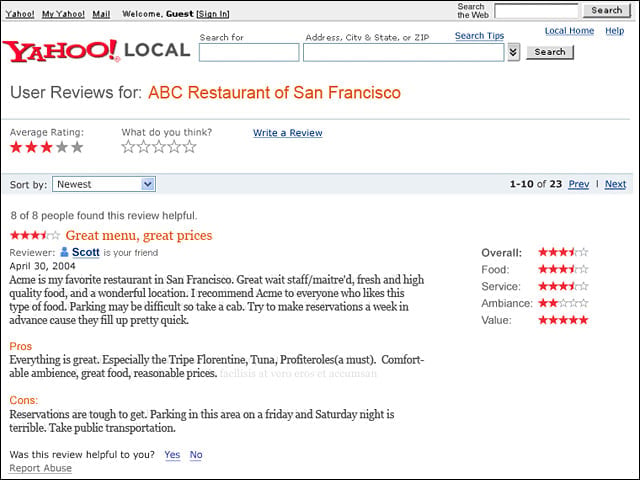Click the Sort by dropdown arrow
The image size is (640, 480).
(x=148, y=184)
